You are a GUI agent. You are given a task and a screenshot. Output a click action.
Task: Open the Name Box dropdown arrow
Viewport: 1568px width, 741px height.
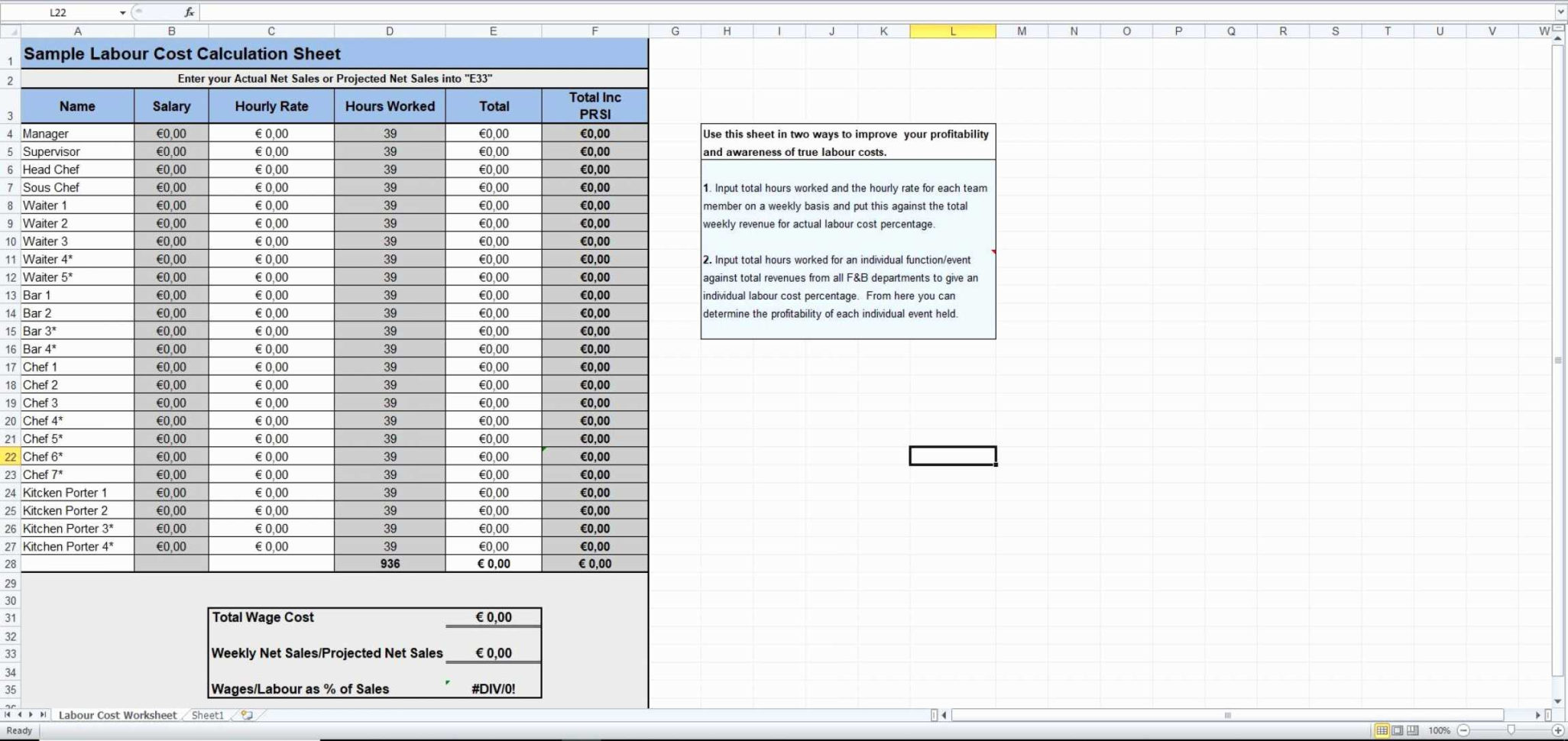122,12
